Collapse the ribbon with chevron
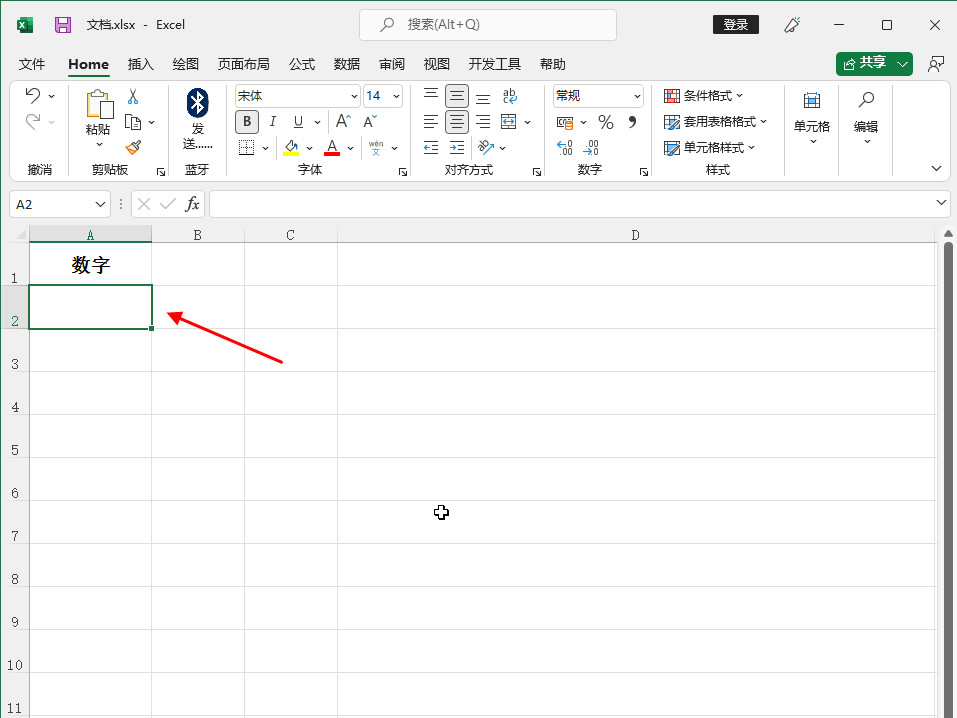The width and height of the screenshot is (957, 718). pyautogui.click(x=936, y=169)
